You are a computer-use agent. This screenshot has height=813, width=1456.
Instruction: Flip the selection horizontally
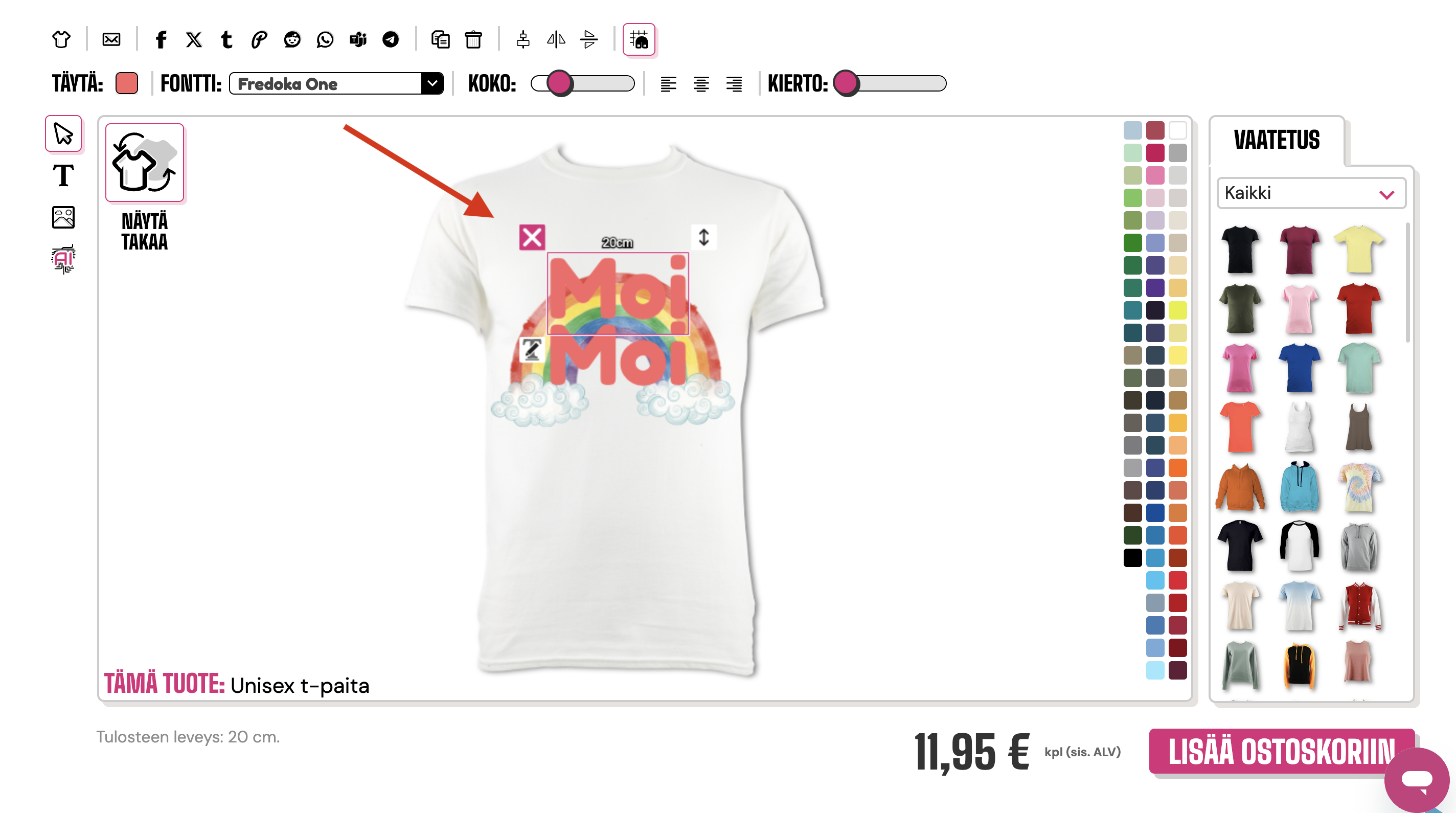click(x=556, y=39)
